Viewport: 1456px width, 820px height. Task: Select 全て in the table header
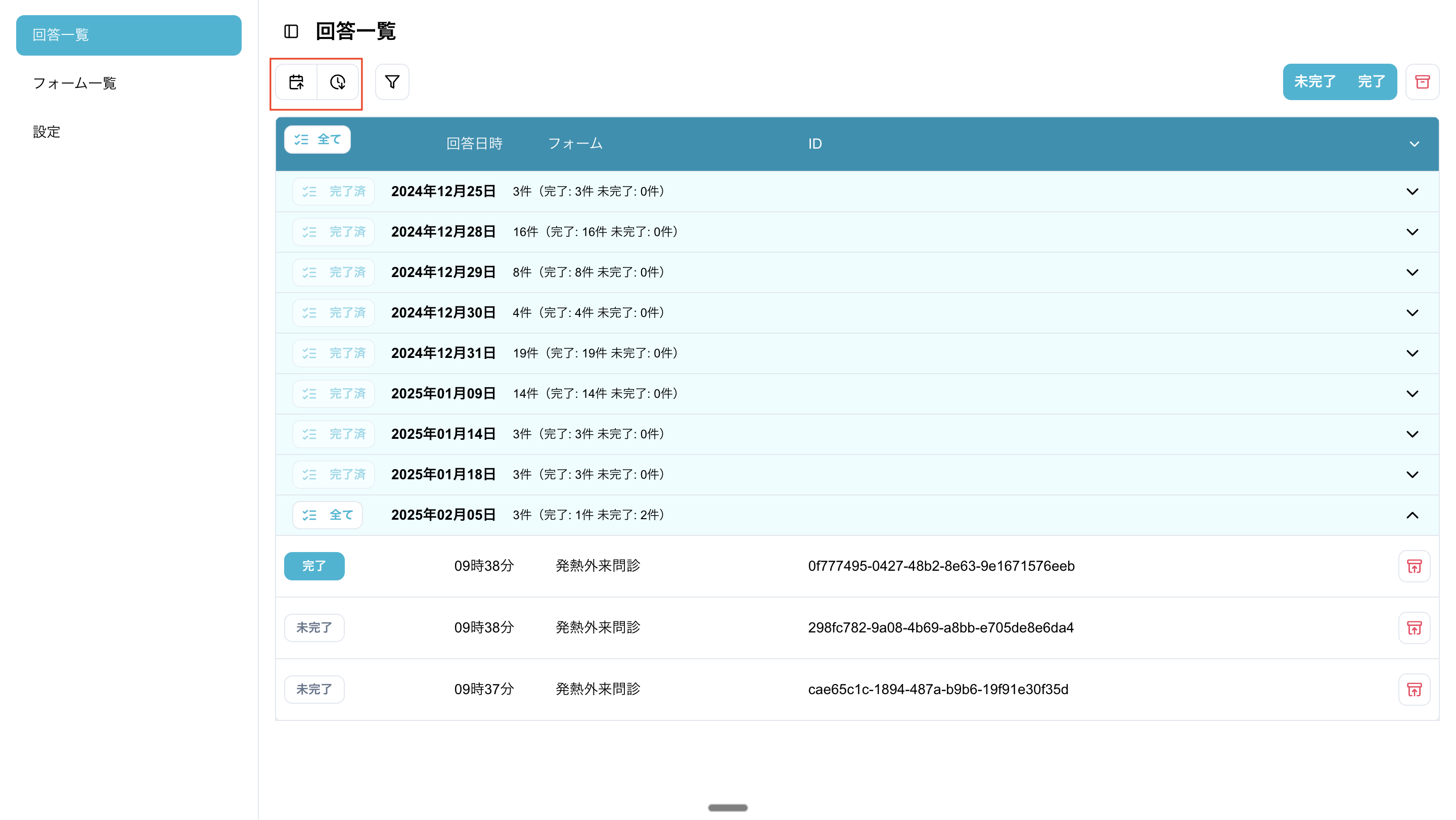[317, 140]
